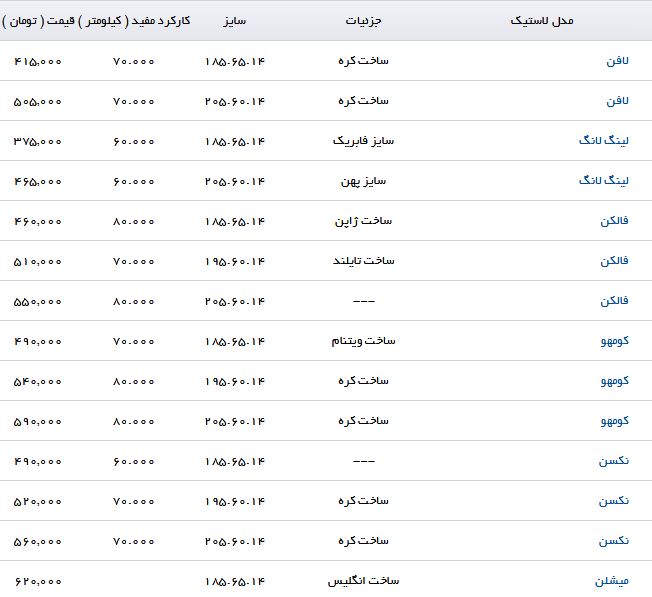
Task: Click mileage 80.000 in the 460,000 row
Action: (133, 222)
